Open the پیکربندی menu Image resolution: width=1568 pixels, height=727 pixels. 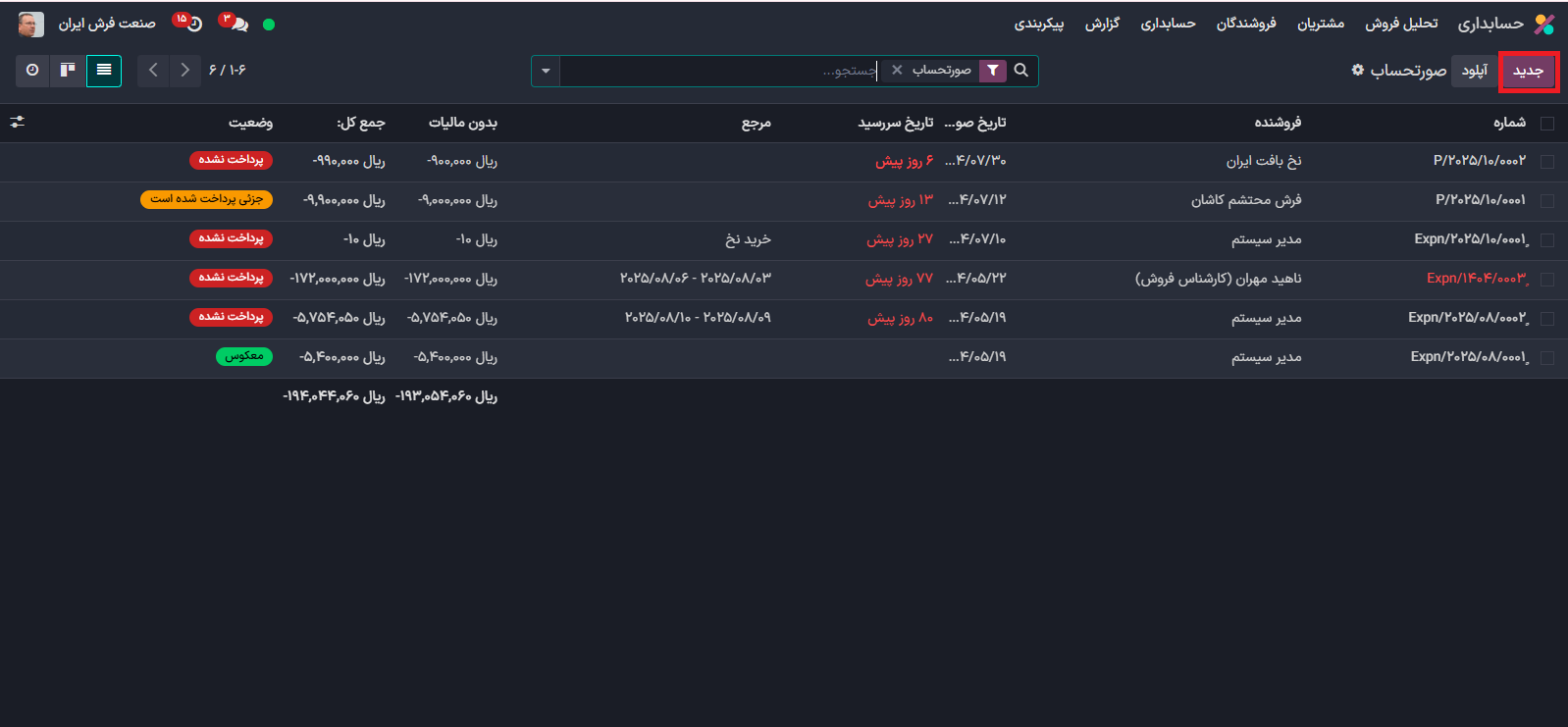pos(1039,24)
